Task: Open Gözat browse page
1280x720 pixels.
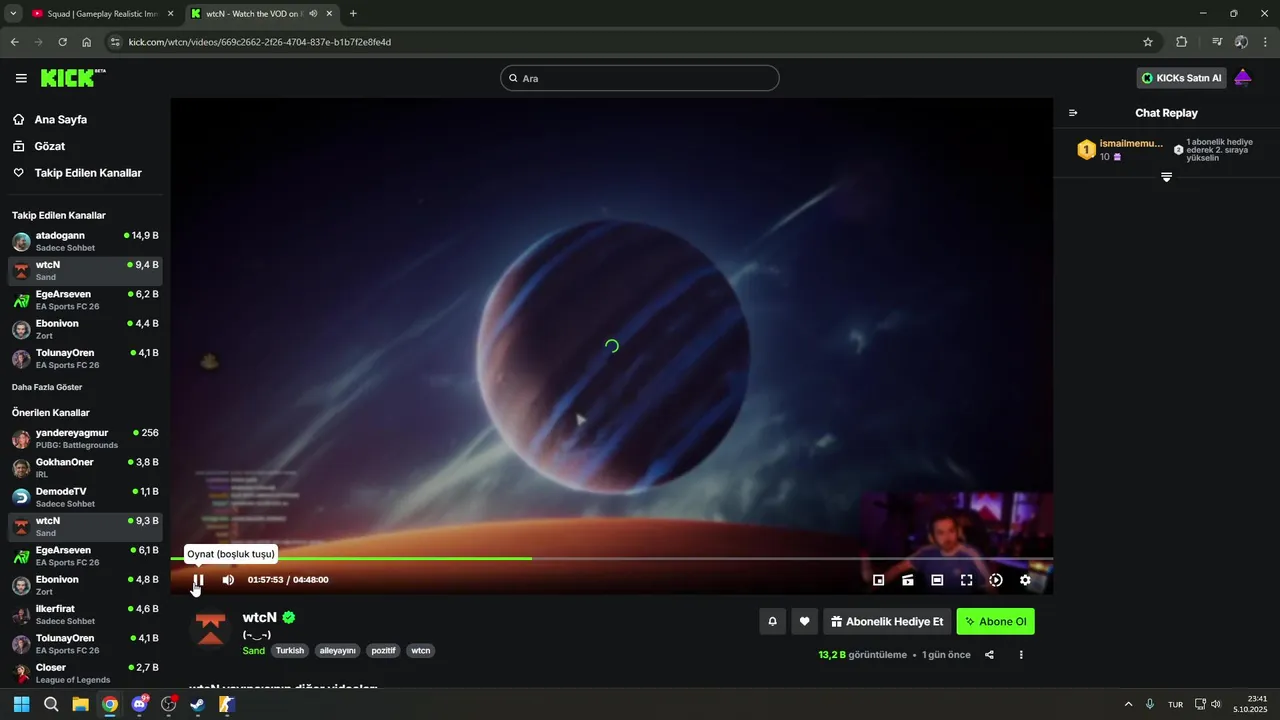Action: [50, 146]
